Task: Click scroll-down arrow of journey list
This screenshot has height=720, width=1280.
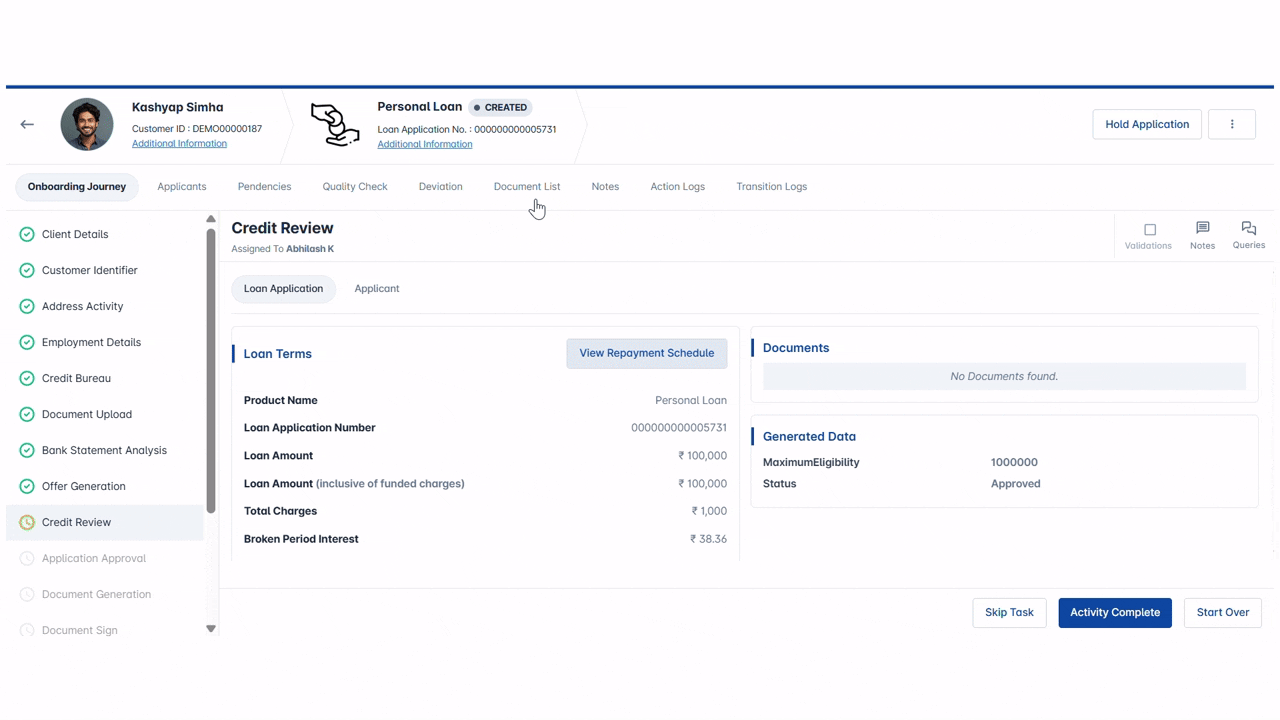Action: [x=211, y=629]
